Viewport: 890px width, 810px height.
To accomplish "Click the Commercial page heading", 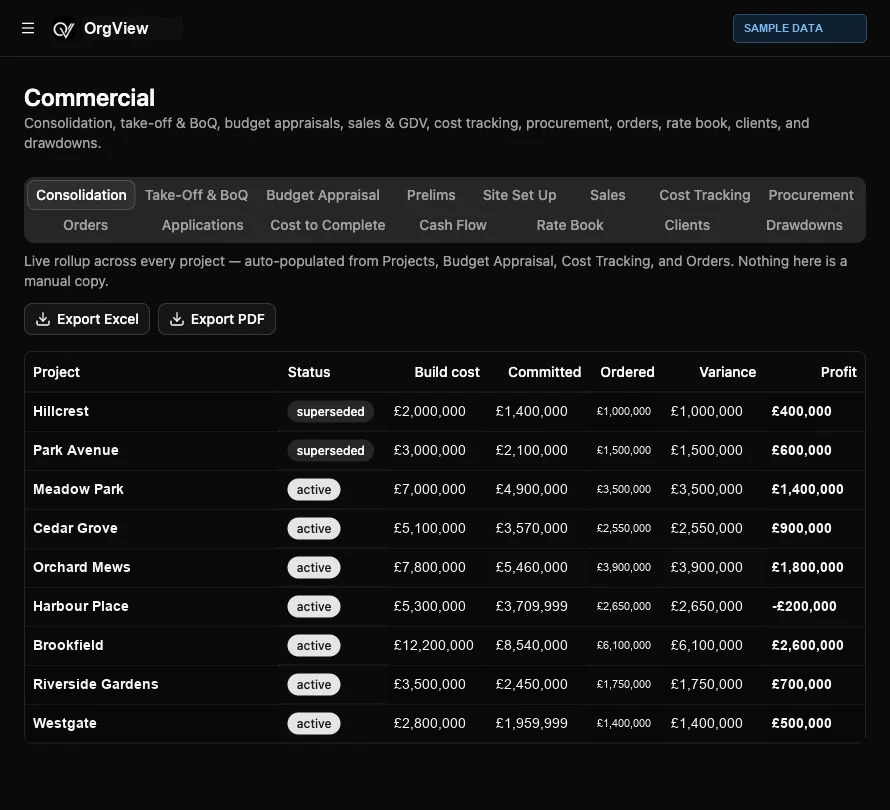I will 89,98.
